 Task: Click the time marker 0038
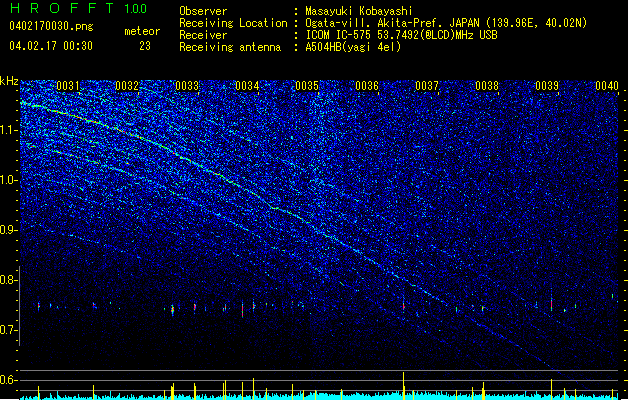(487, 86)
